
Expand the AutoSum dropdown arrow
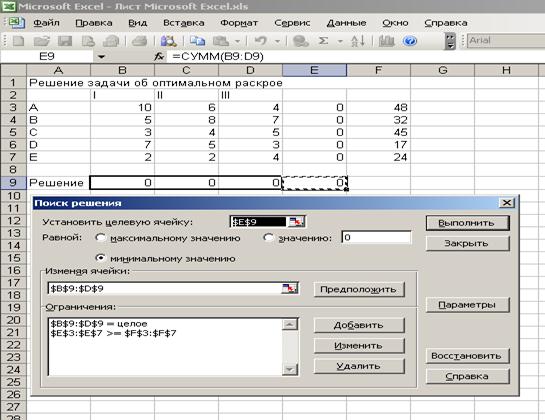pyautogui.click(x=340, y=41)
